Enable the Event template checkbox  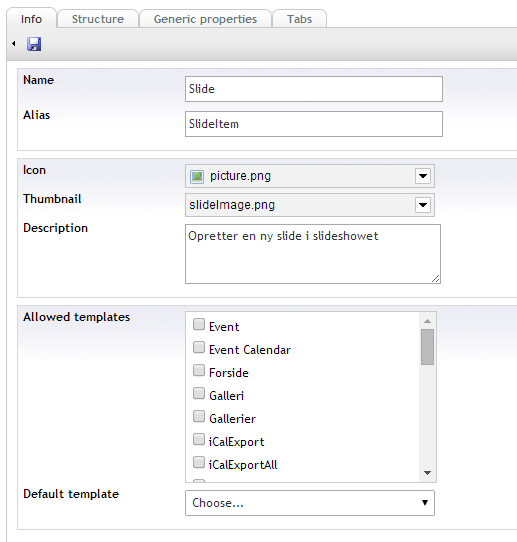point(199,324)
